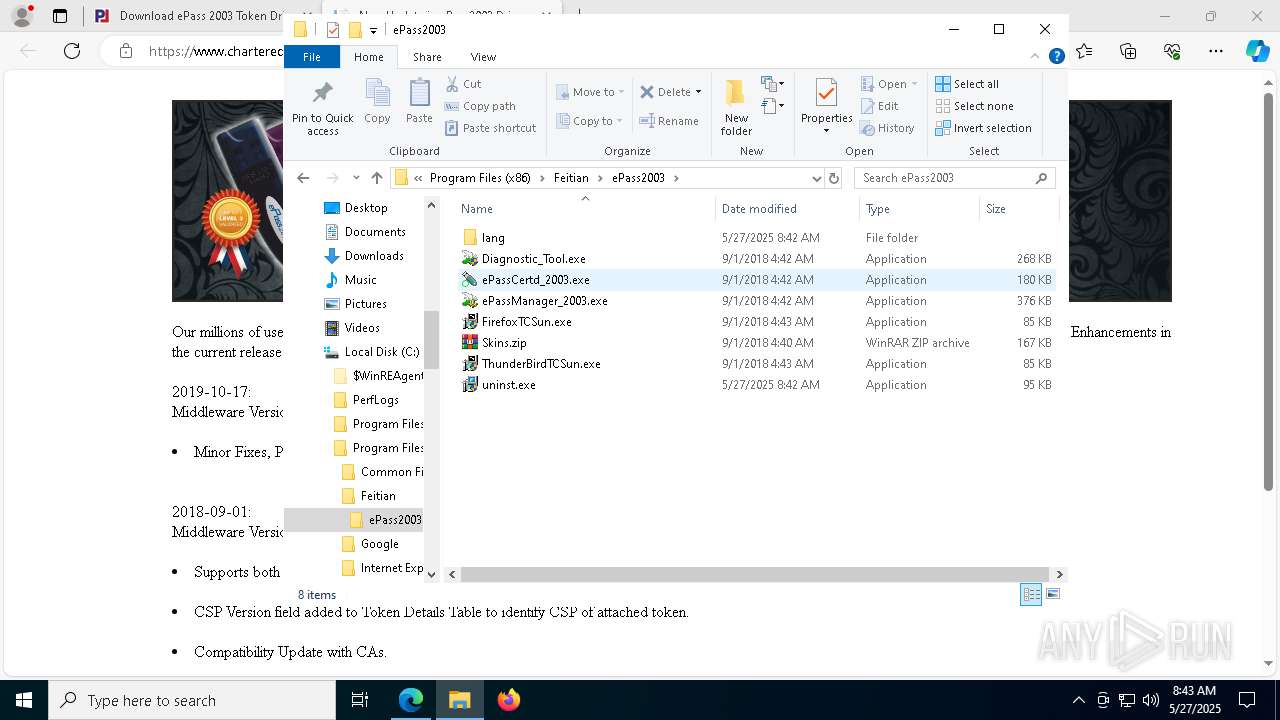Screen dimensions: 1280x720
Task: Click History in the Open group
Action: (x=887, y=128)
